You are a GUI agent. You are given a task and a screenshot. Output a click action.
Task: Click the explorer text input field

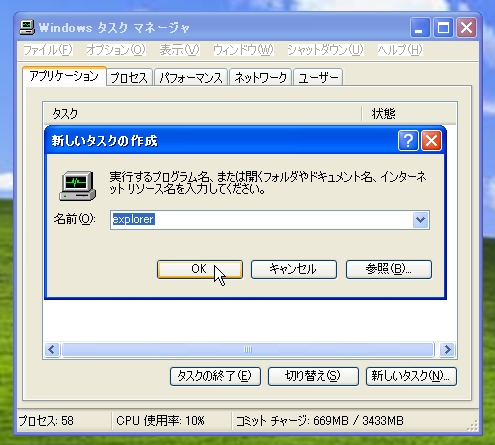(x=262, y=220)
